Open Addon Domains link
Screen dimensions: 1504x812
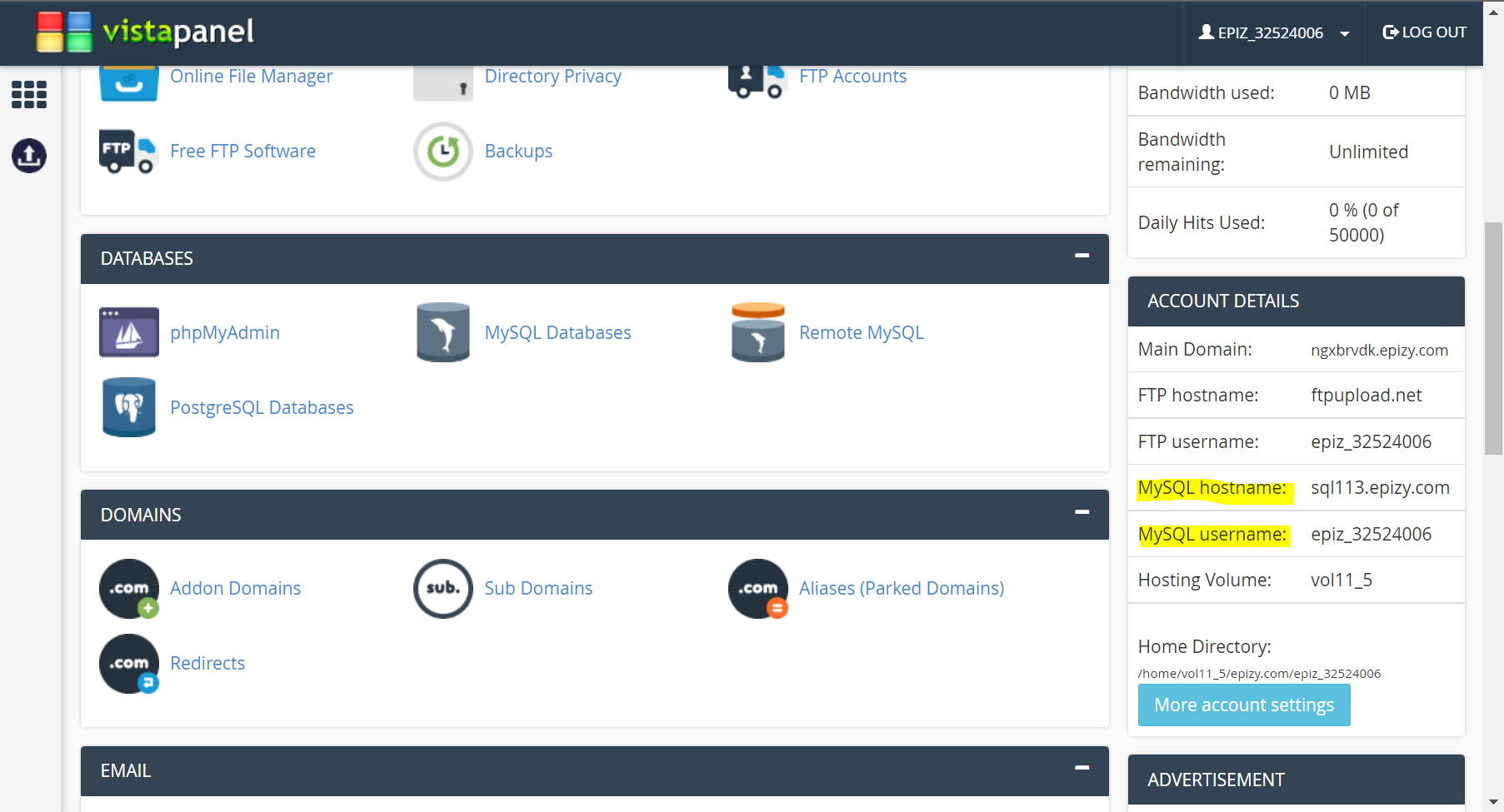tap(236, 589)
